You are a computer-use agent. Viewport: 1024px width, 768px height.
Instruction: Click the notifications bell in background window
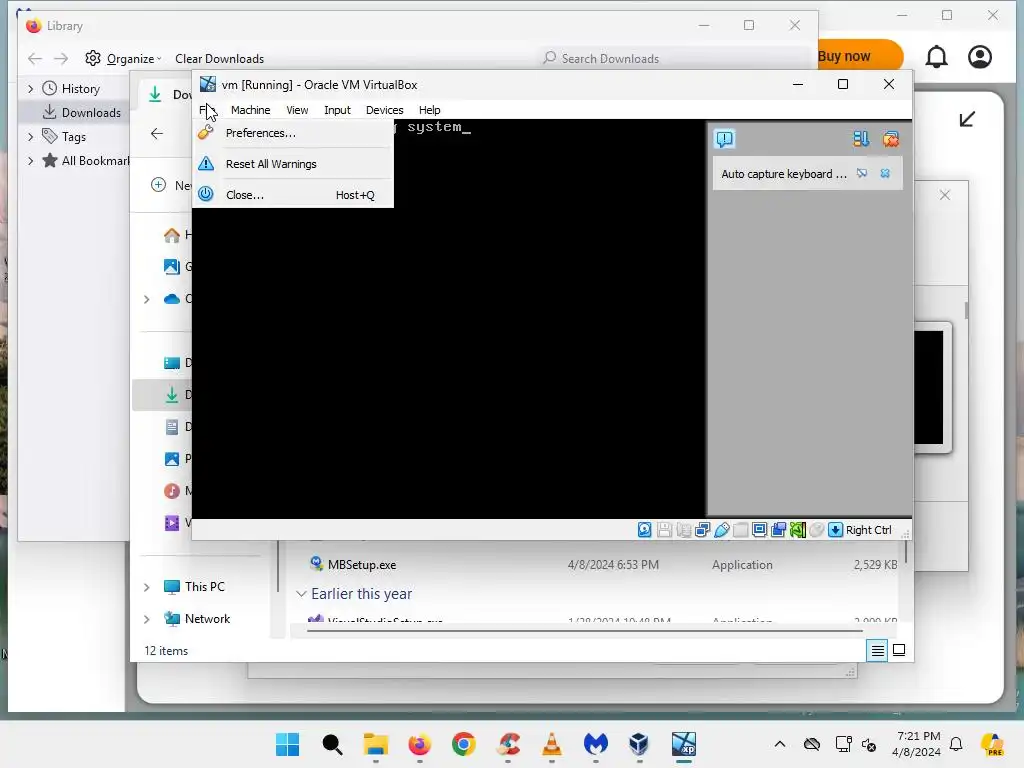coord(936,57)
